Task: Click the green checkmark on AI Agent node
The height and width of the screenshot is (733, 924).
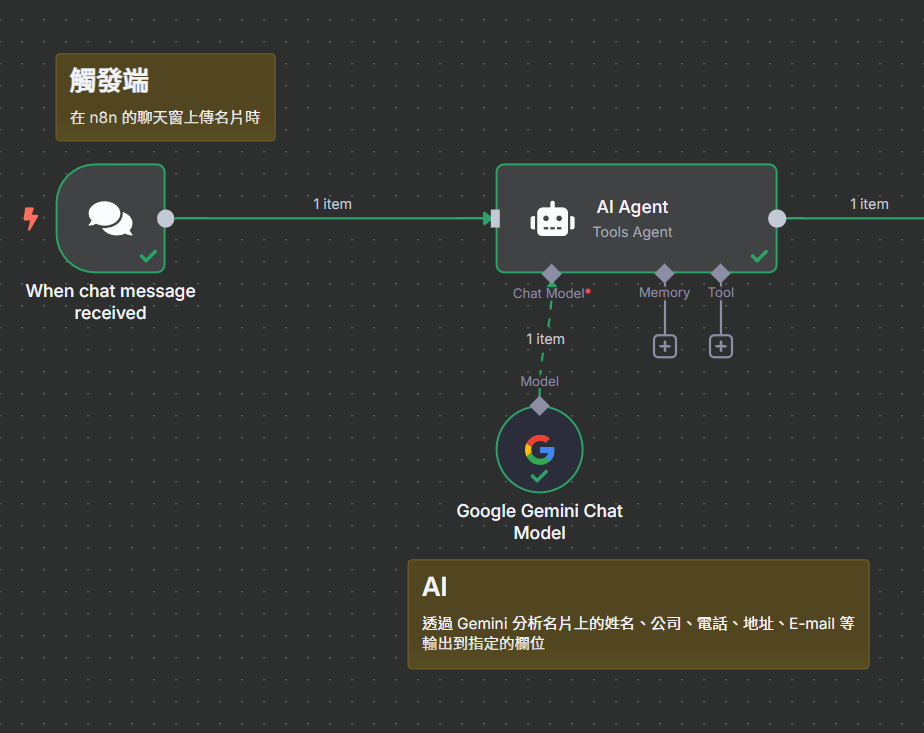Action: [759, 256]
